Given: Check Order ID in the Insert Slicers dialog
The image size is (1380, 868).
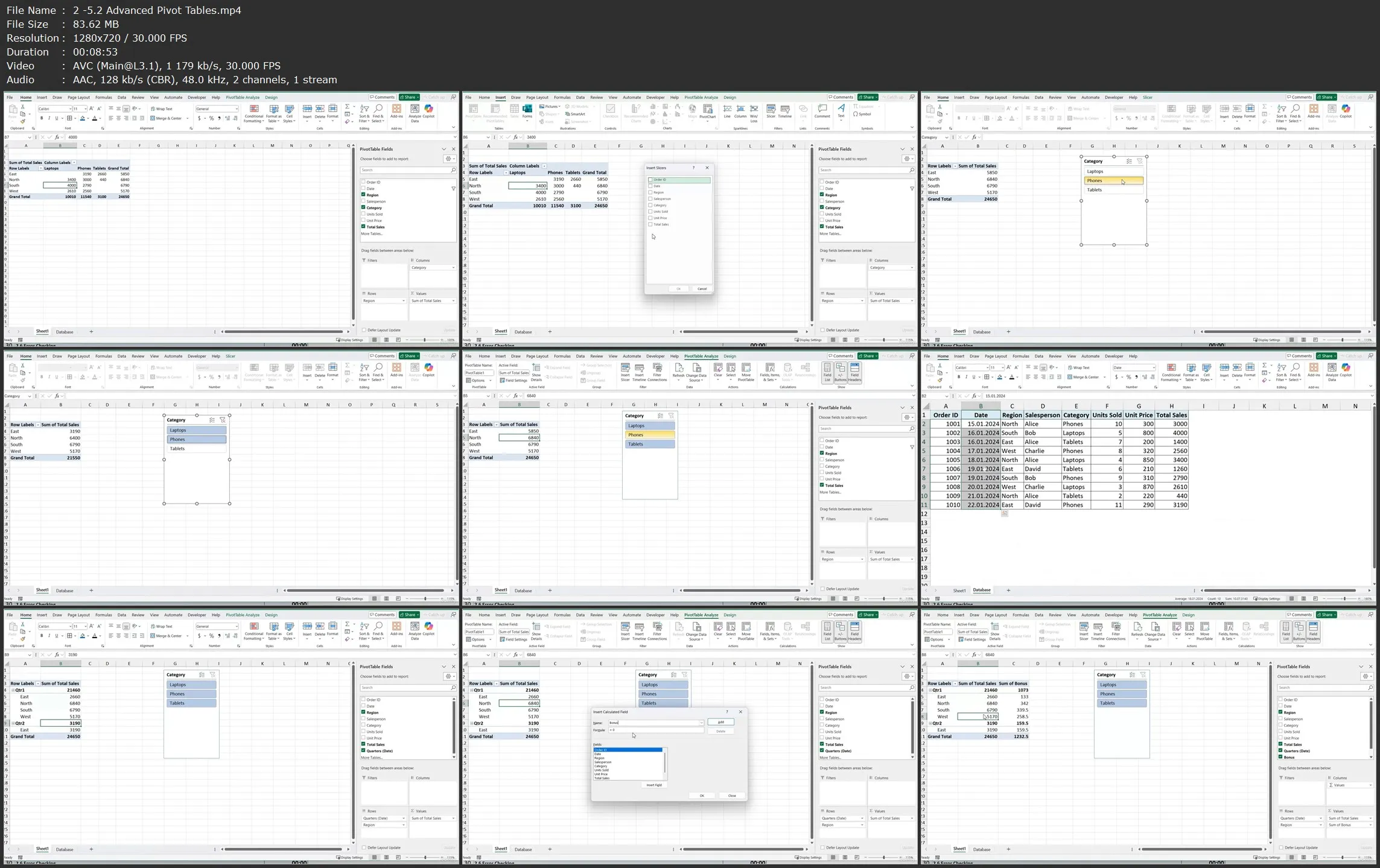Looking at the screenshot, I should [650, 180].
